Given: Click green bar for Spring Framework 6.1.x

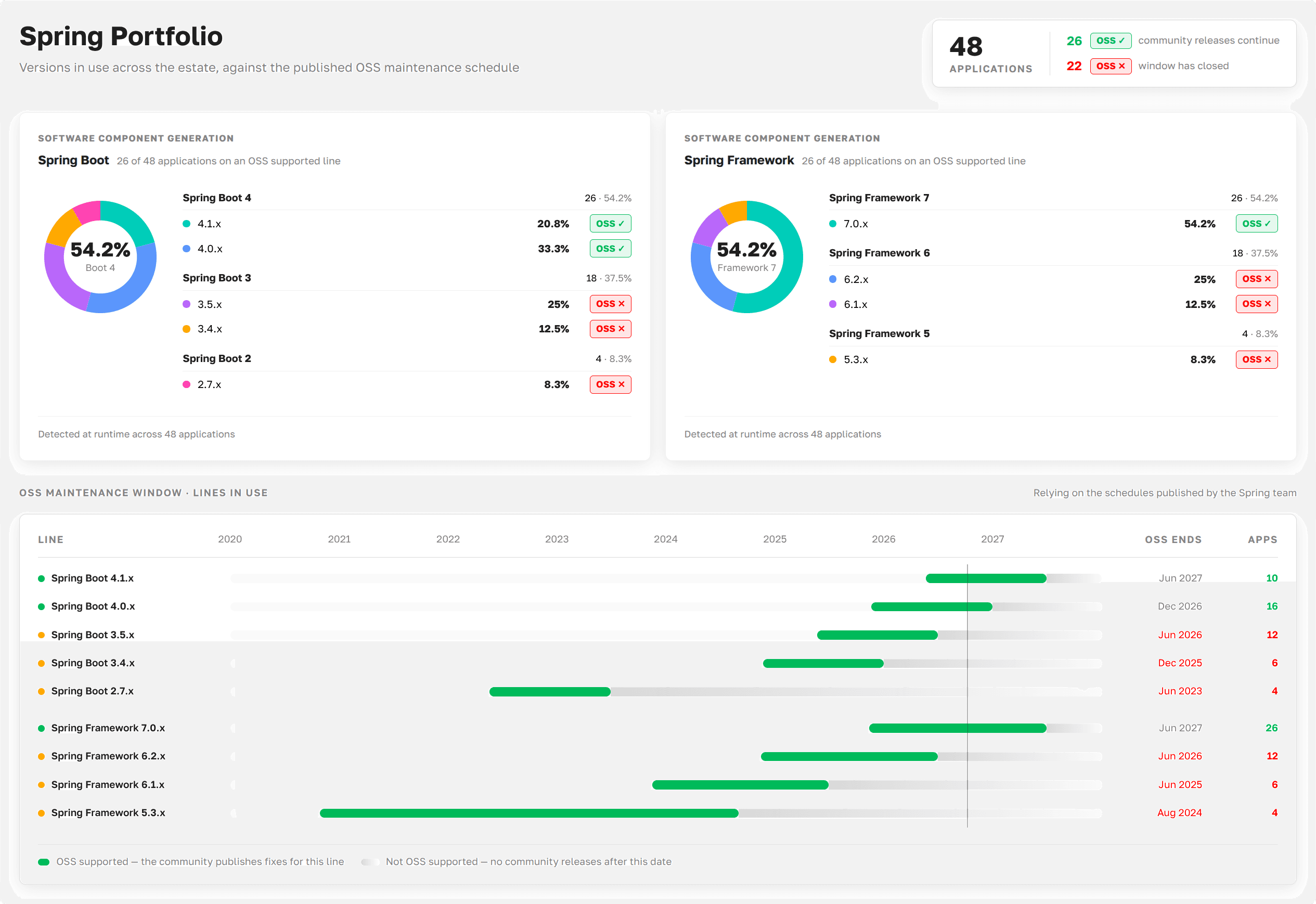Looking at the screenshot, I should (x=740, y=785).
